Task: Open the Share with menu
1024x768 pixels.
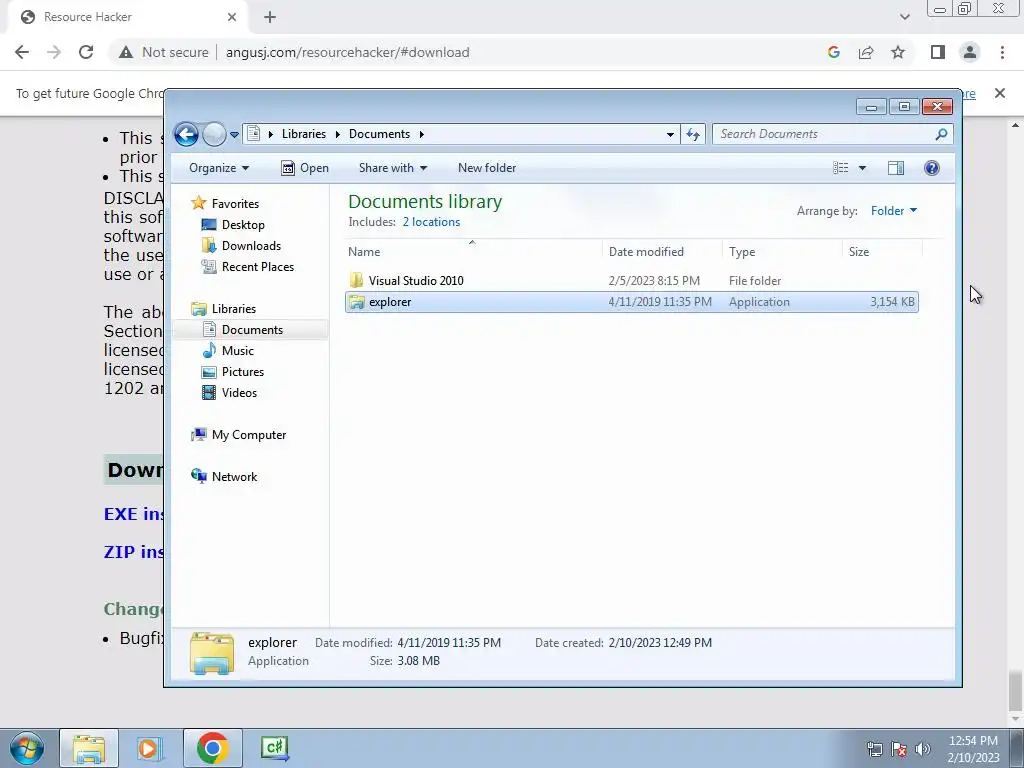Action: coord(392,168)
